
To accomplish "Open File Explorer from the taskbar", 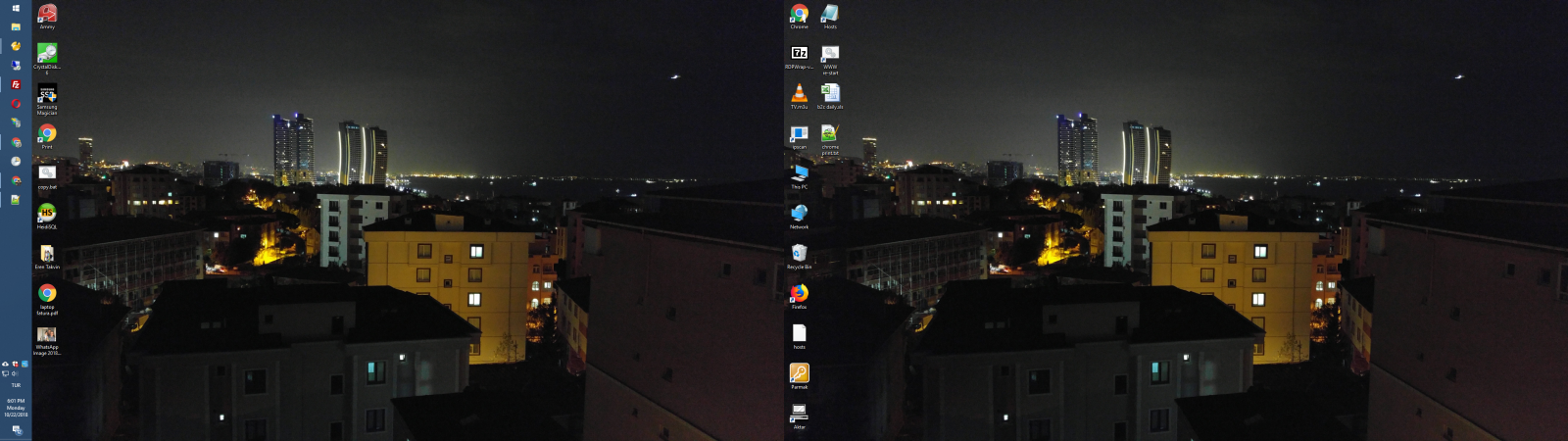I will pos(16,26).
